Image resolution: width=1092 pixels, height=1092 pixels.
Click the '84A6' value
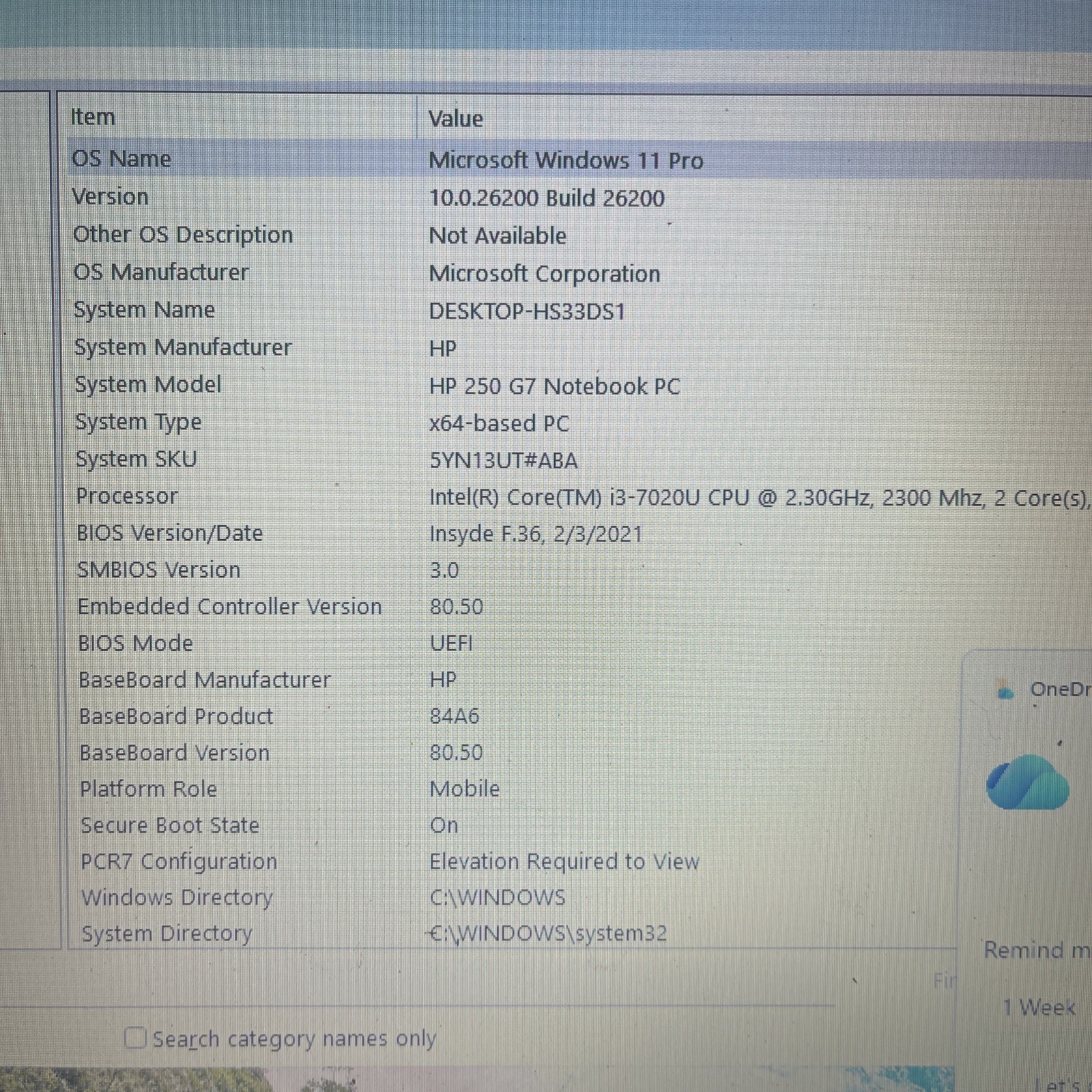455,717
